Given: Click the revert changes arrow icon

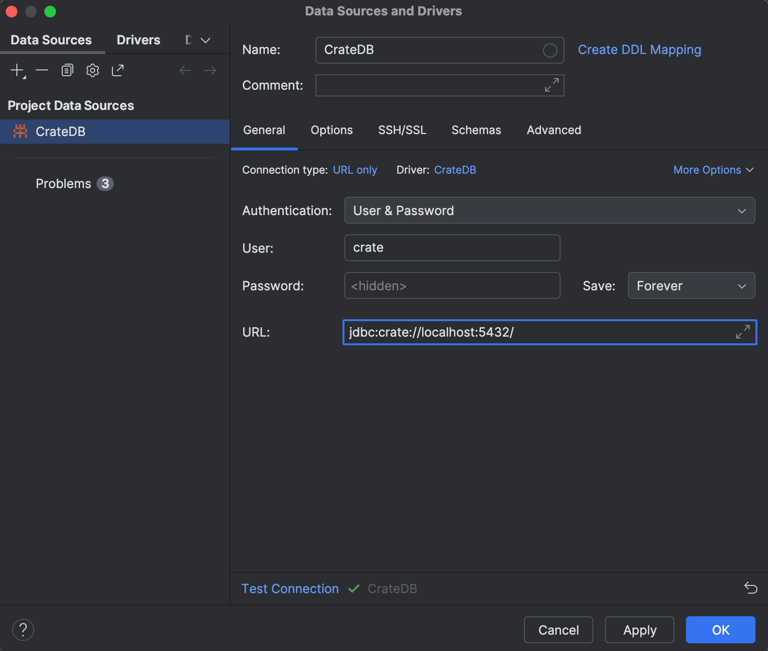Looking at the screenshot, I should 750,588.
